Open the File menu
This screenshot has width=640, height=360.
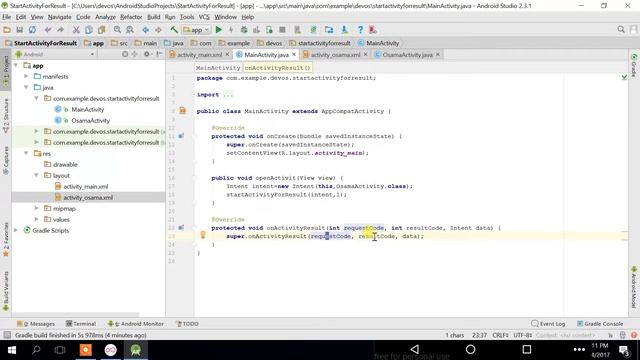[x=7, y=17]
